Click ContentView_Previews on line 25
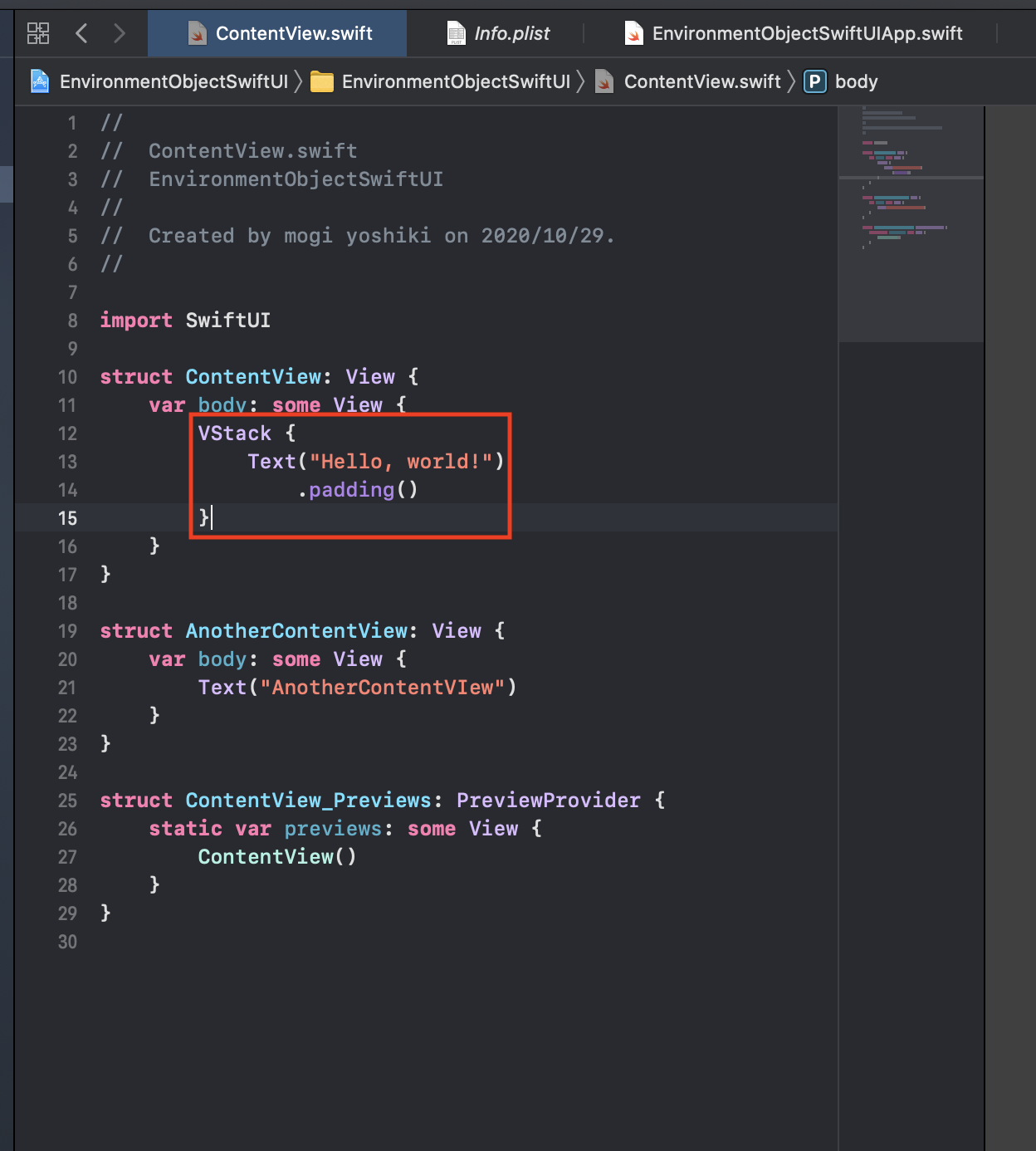This screenshot has height=1151, width=1036. [308, 801]
